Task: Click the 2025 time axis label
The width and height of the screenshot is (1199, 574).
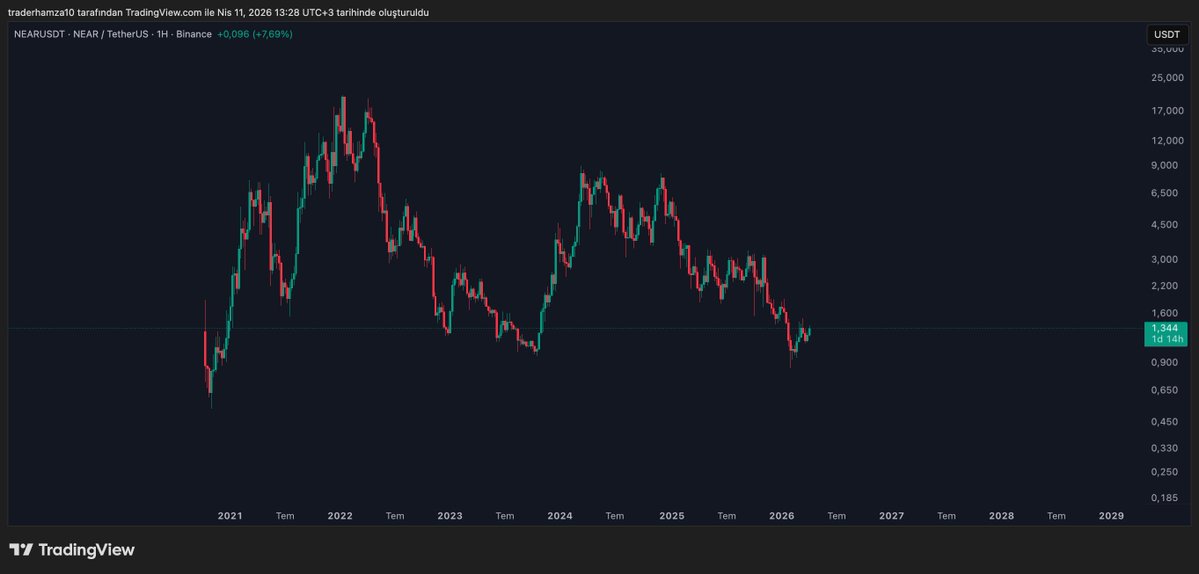Action: [x=671, y=516]
